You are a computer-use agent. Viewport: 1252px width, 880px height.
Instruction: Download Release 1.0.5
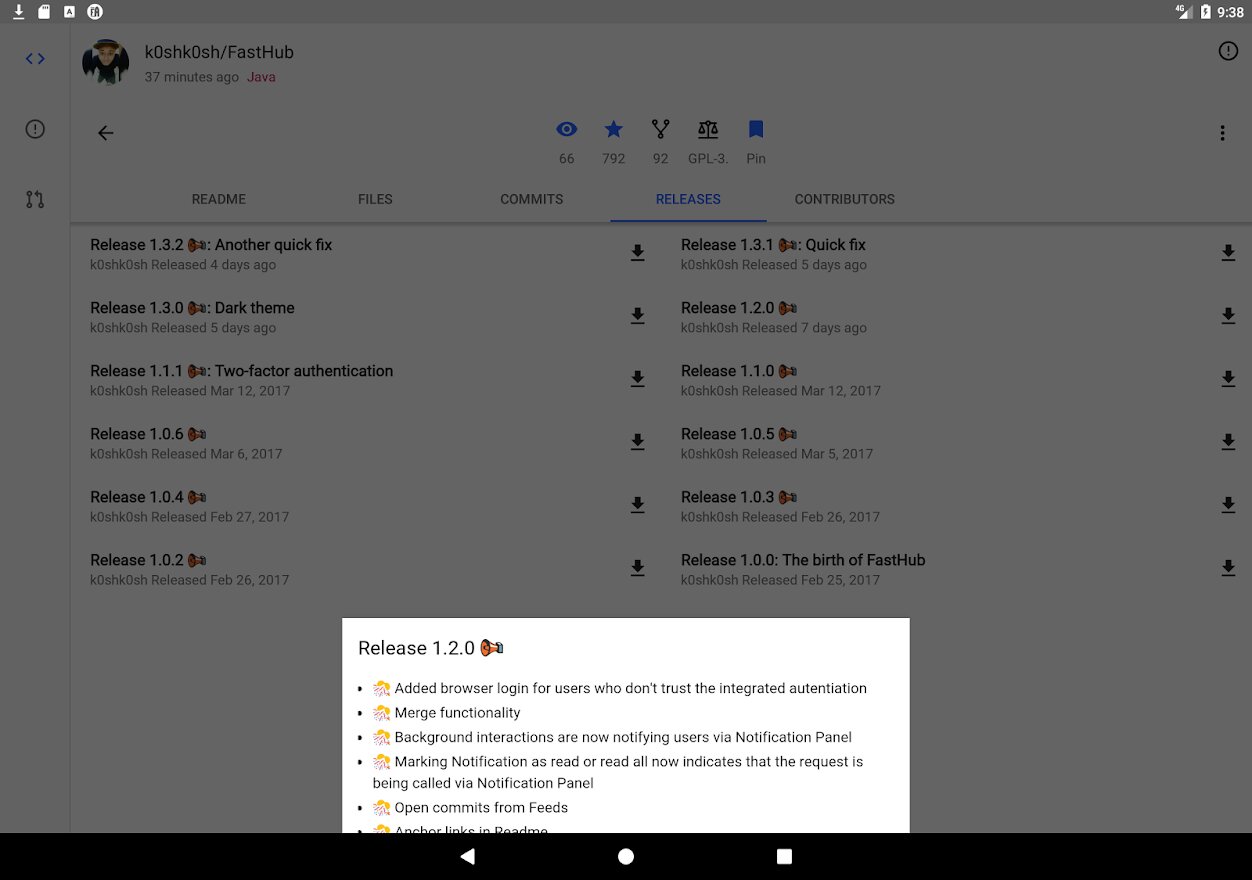(1228, 442)
